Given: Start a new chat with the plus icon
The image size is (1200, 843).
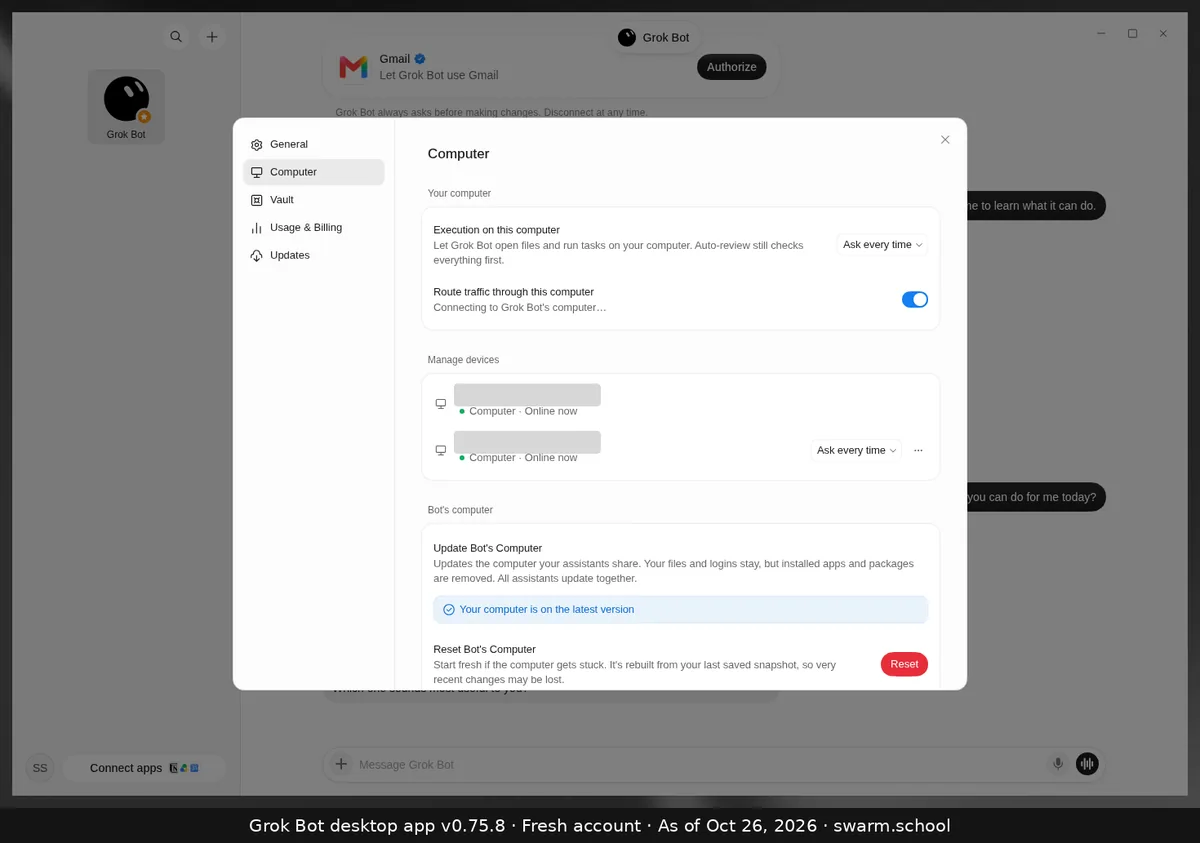Looking at the screenshot, I should (x=212, y=37).
